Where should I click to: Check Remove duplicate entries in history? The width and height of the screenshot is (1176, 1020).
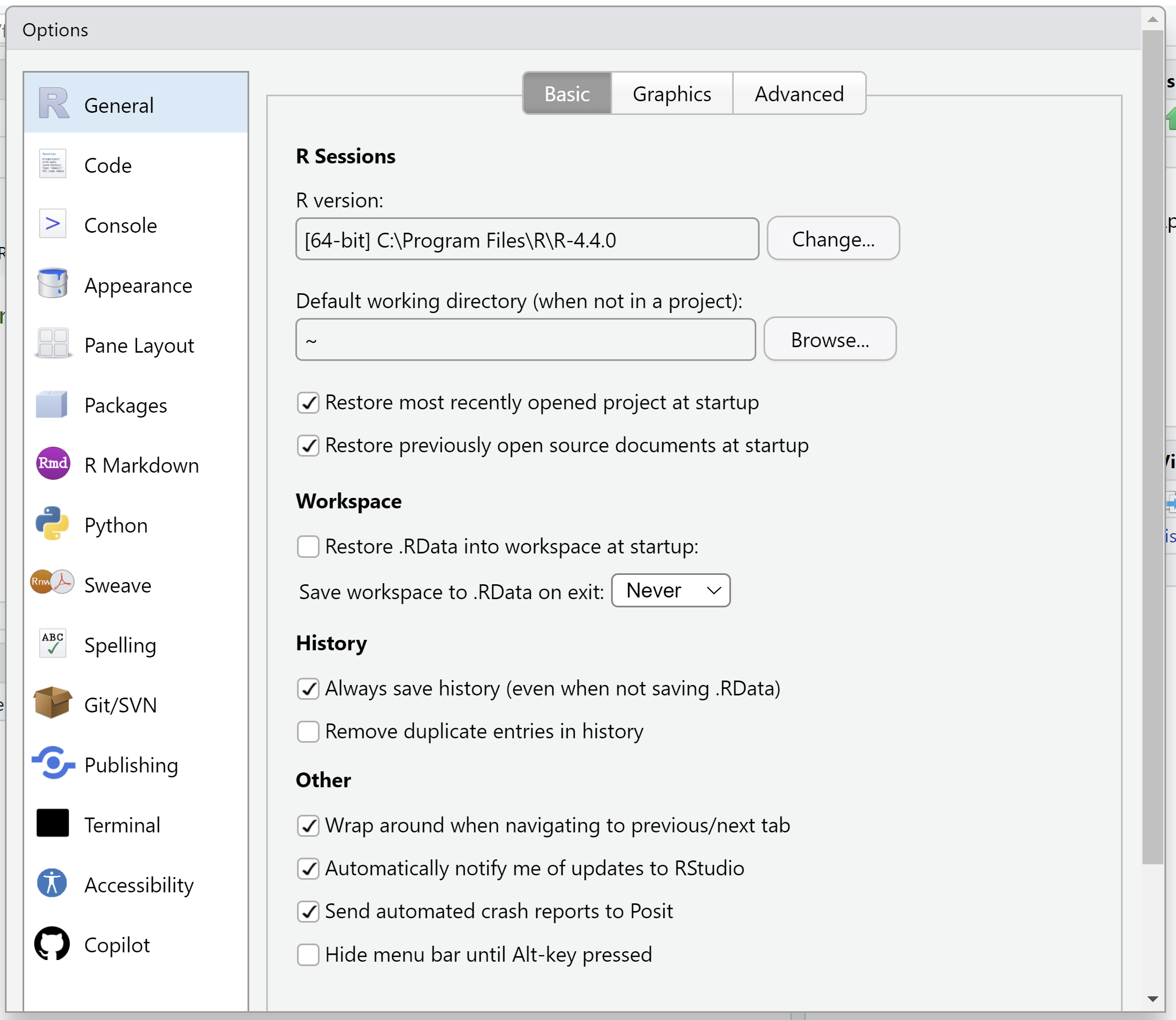308,731
